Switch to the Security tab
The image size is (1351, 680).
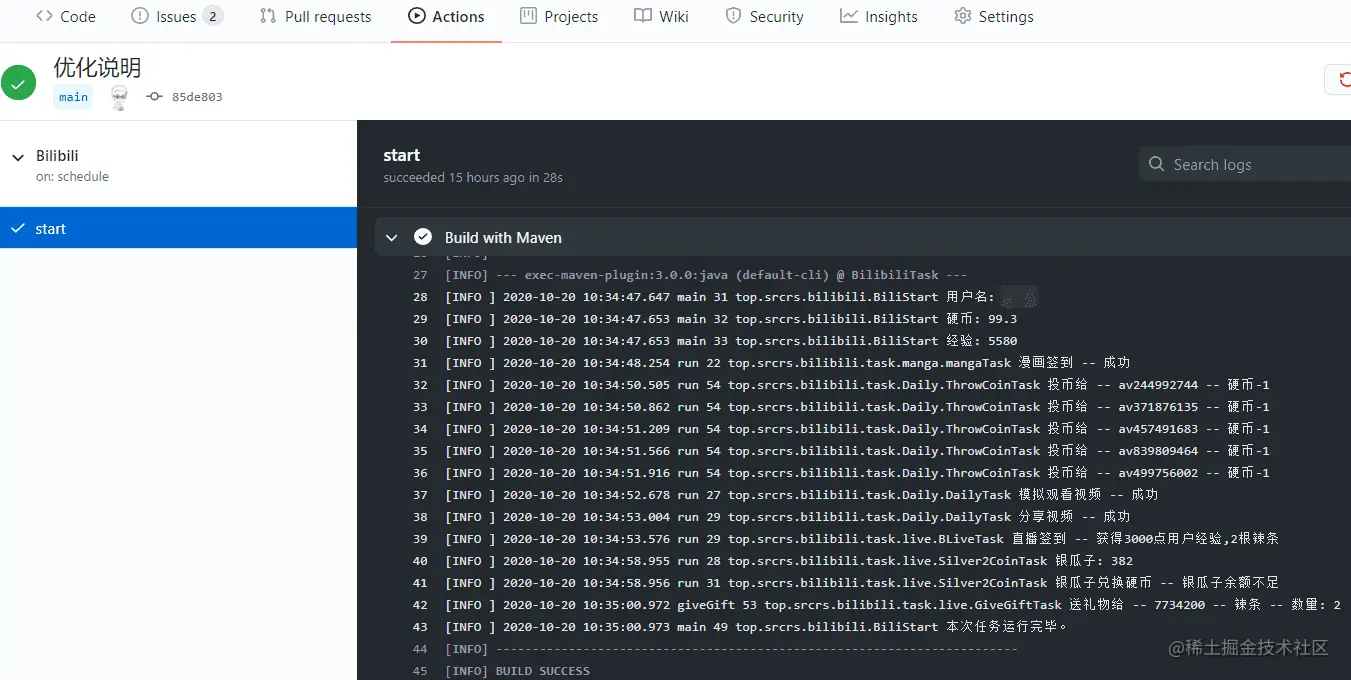click(764, 16)
